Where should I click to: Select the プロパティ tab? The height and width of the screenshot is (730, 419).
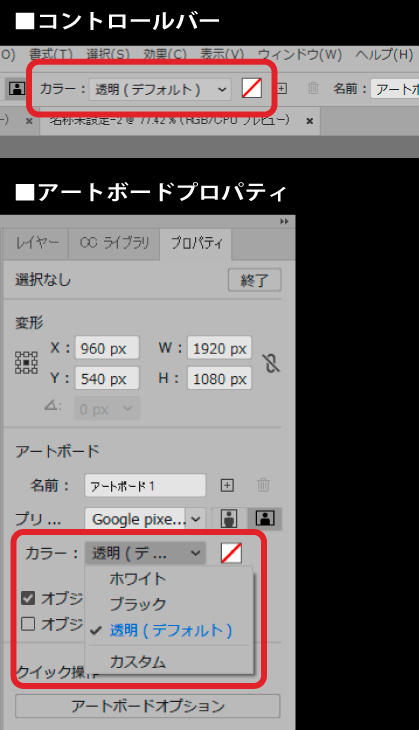tap(196, 243)
